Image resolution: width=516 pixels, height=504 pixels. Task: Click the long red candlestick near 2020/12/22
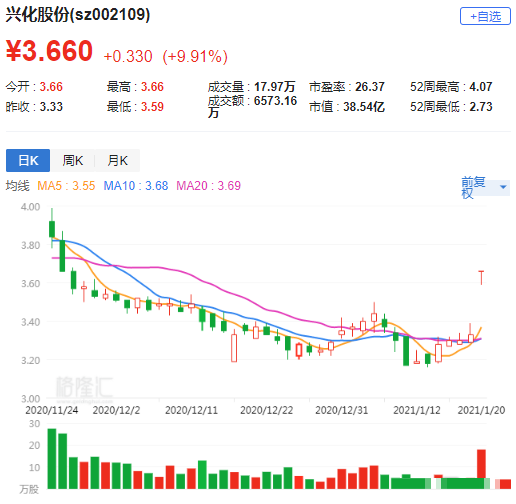click(234, 346)
